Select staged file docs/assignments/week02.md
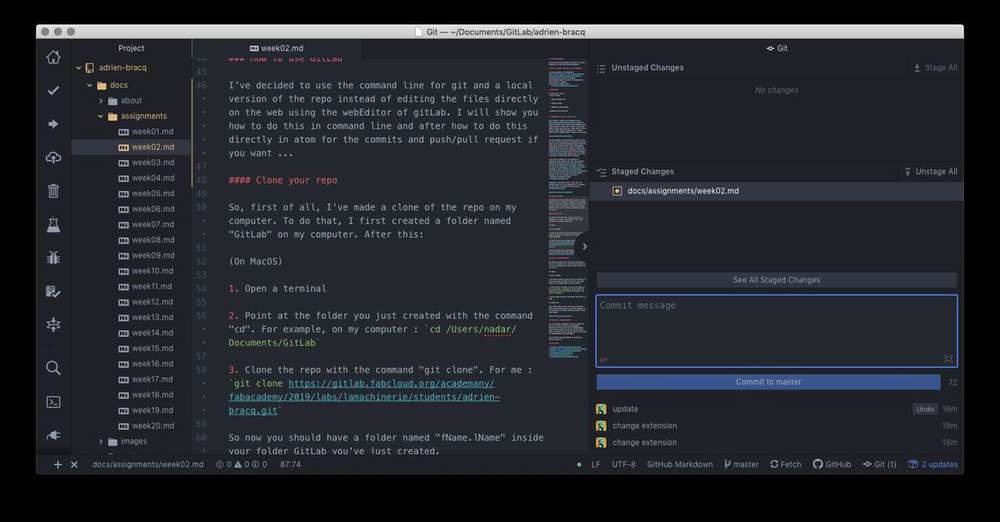The image size is (1000, 522). (776, 191)
